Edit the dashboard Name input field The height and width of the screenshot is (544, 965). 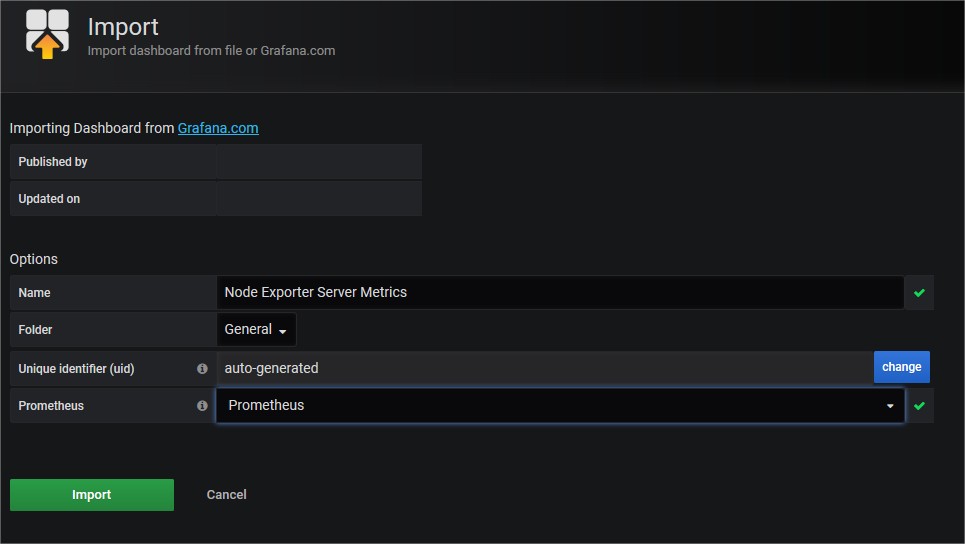tap(560, 292)
